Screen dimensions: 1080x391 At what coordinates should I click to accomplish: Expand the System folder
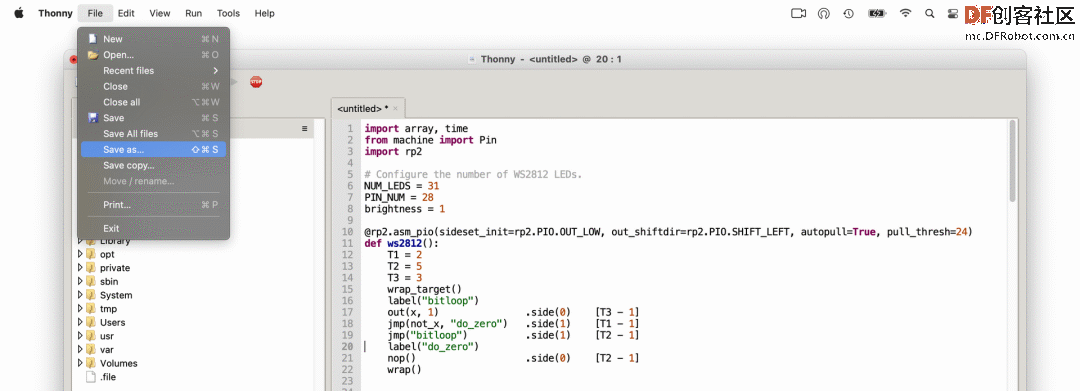[x=80, y=295]
